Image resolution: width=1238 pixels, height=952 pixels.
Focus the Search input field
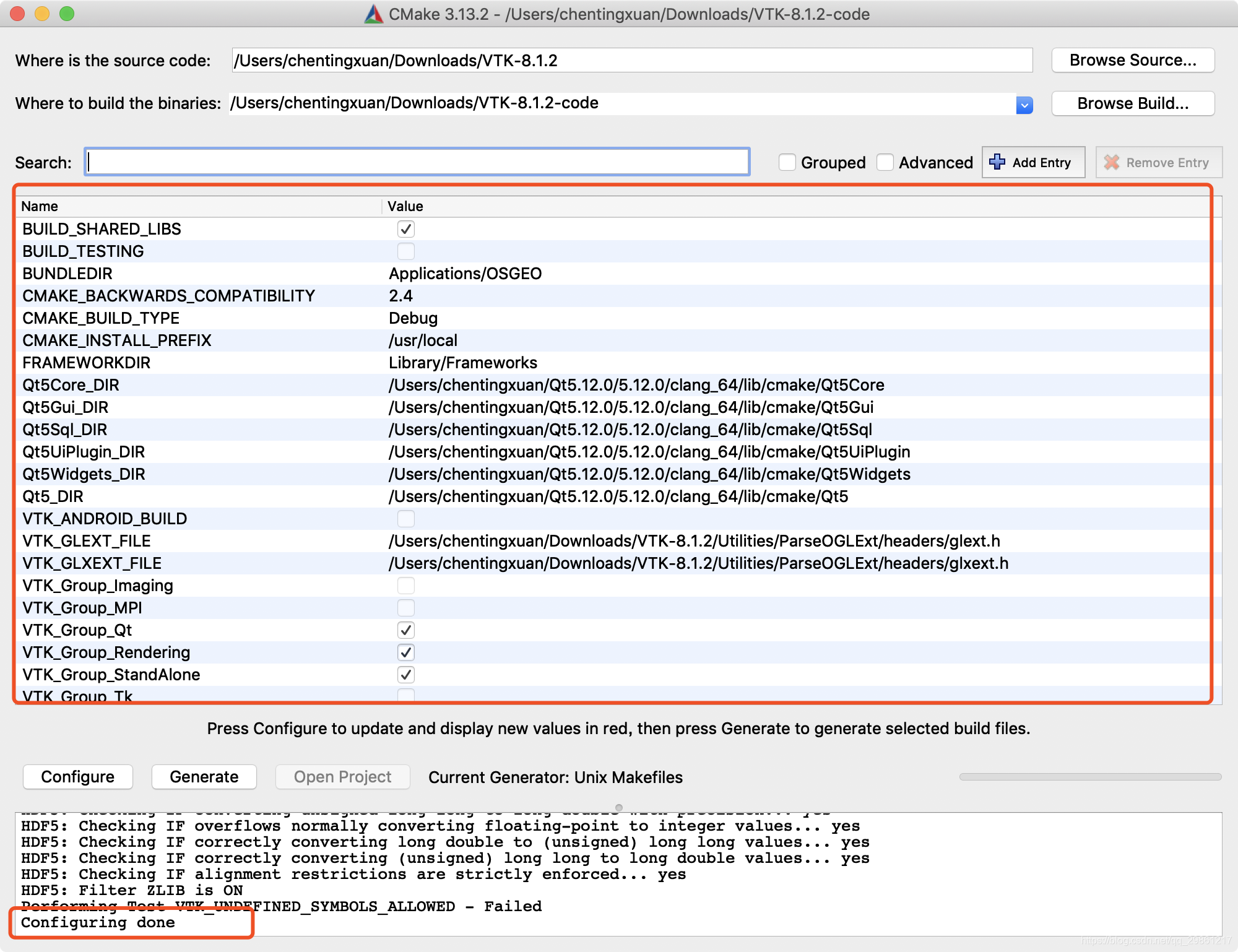pyautogui.click(x=417, y=162)
